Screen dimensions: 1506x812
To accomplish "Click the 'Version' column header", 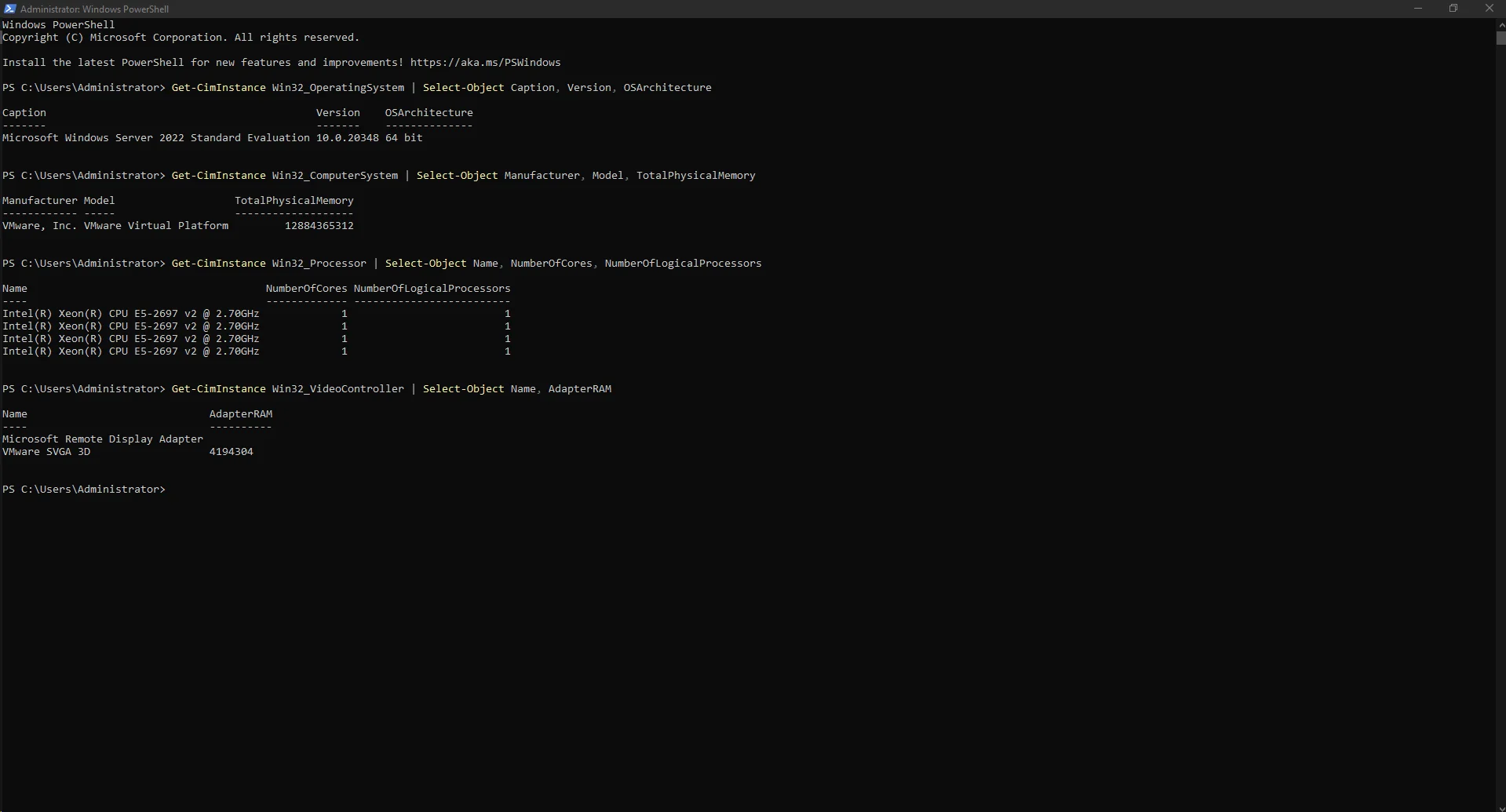I will 338,112.
